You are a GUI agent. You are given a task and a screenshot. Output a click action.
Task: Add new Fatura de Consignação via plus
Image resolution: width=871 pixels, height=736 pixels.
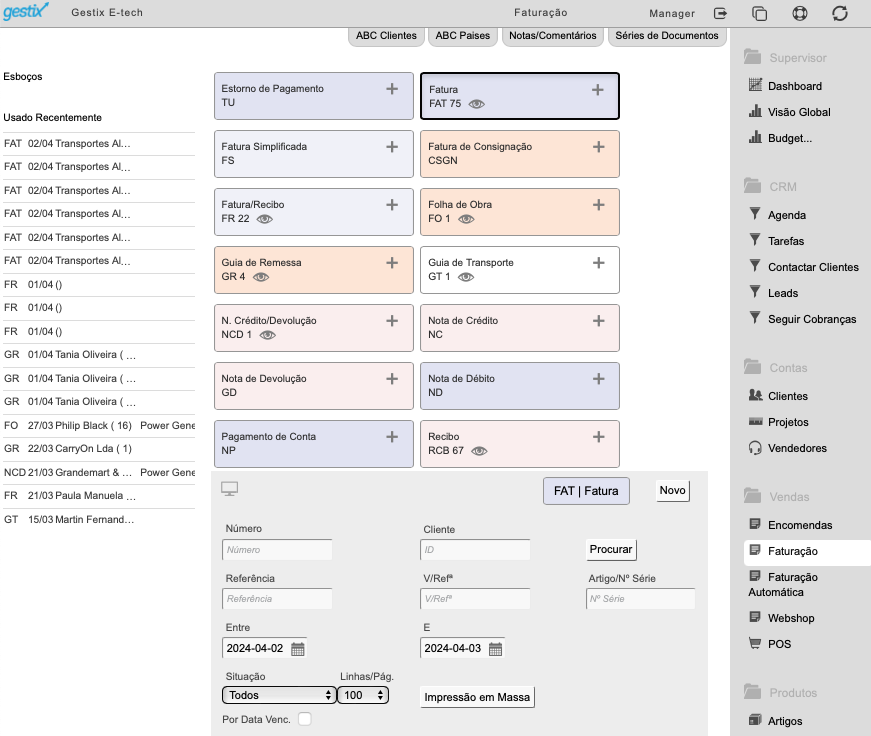coord(599,147)
